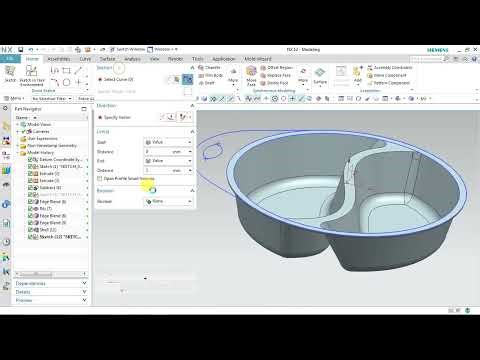Open the resource bar settings gear
This screenshot has width=480, height=360.
tap(5, 109)
